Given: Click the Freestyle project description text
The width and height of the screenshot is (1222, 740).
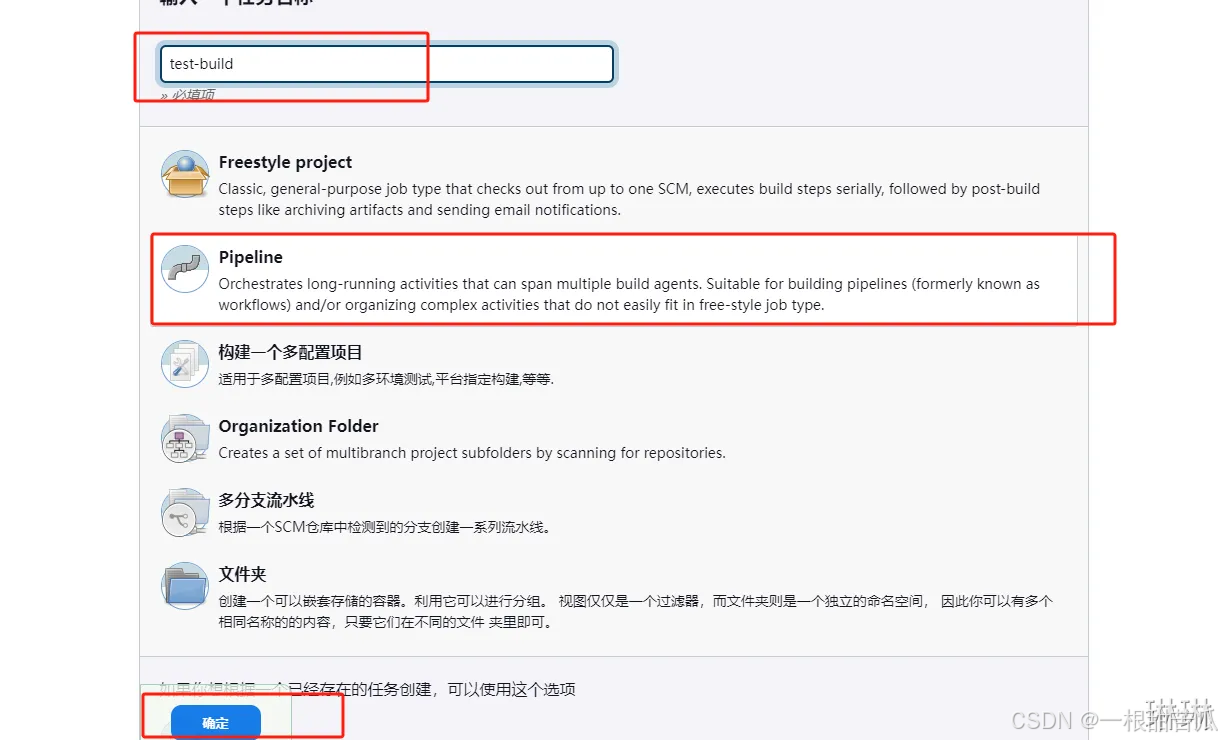Looking at the screenshot, I should [x=629, y=199].
